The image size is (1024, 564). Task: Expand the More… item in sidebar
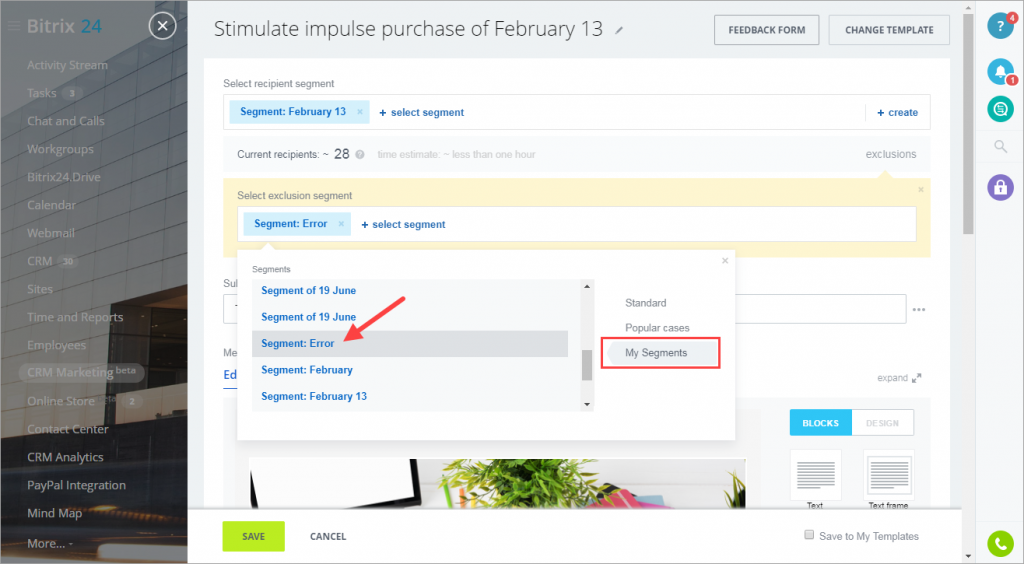click(x=50, y=543)
